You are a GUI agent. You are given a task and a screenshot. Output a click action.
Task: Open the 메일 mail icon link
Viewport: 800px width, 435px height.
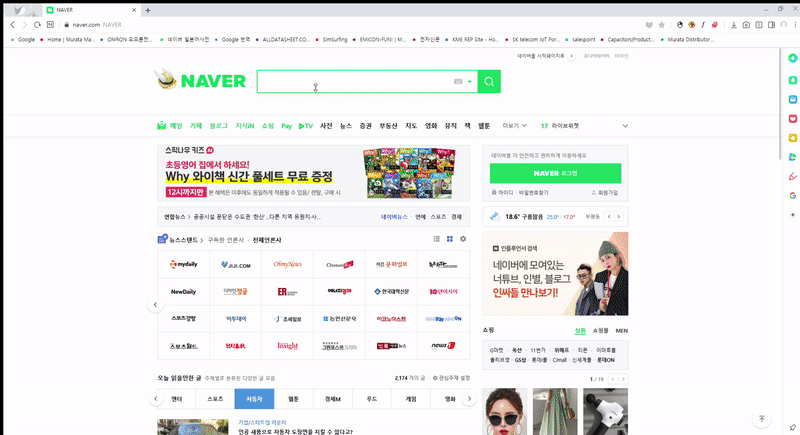(170, 125)
